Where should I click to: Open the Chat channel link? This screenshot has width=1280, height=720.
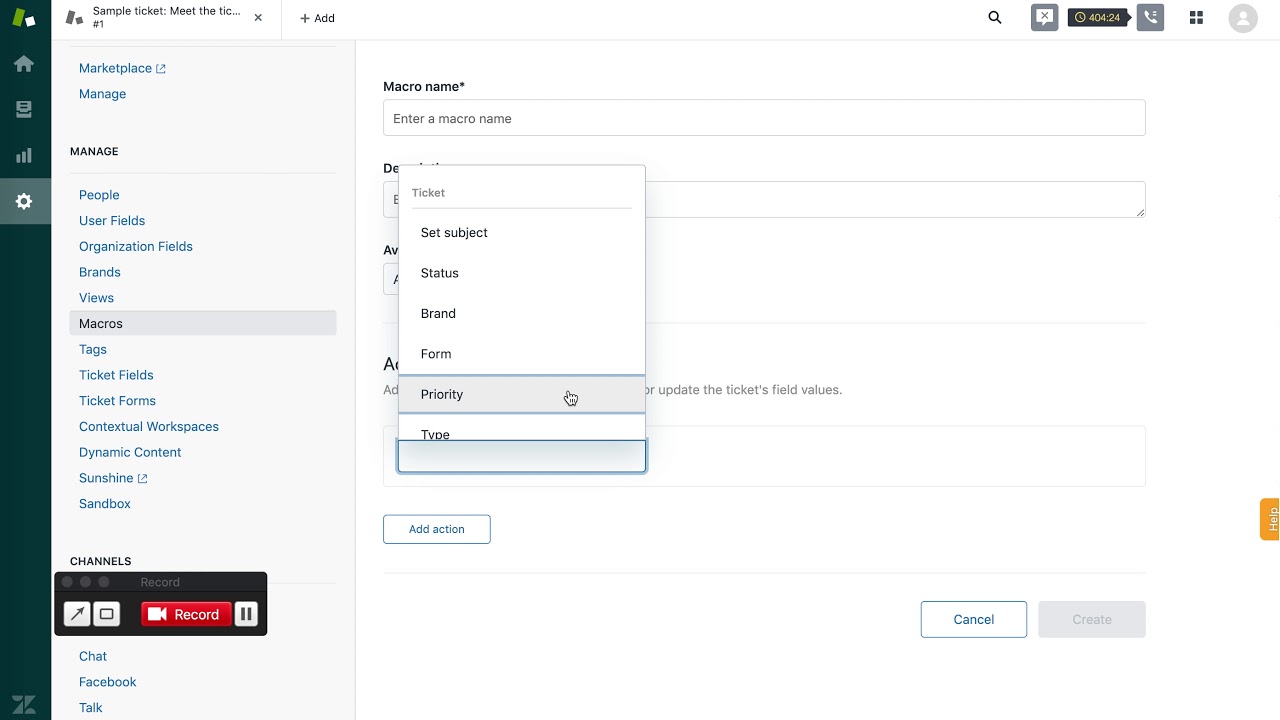[93, 656]
